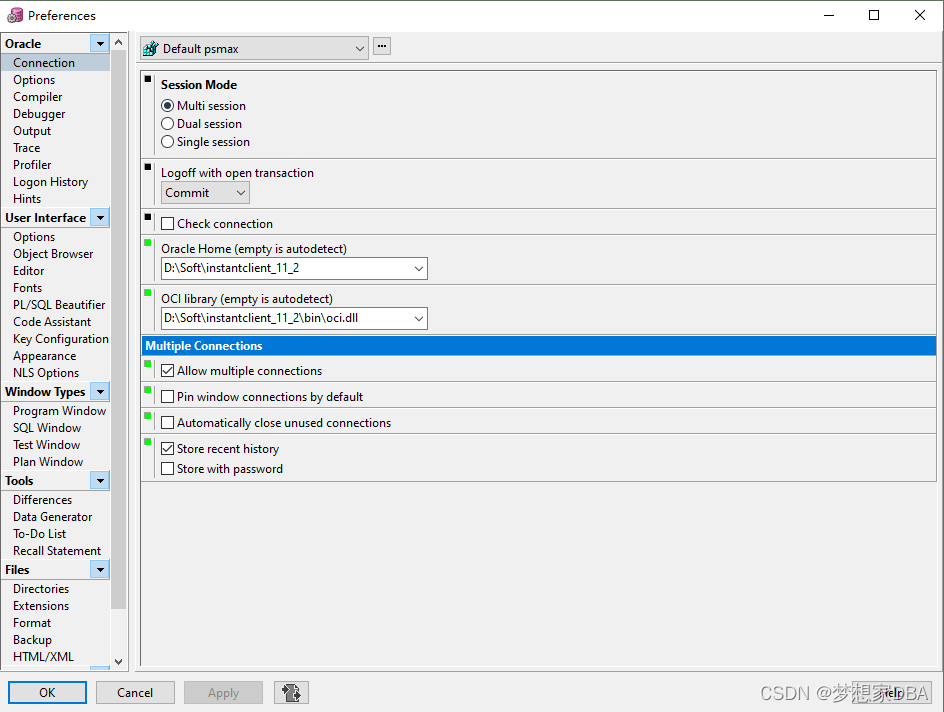Click the green indicator beside OCI library
The width and height of the screenshot is (944, 712).
(148, 293)
